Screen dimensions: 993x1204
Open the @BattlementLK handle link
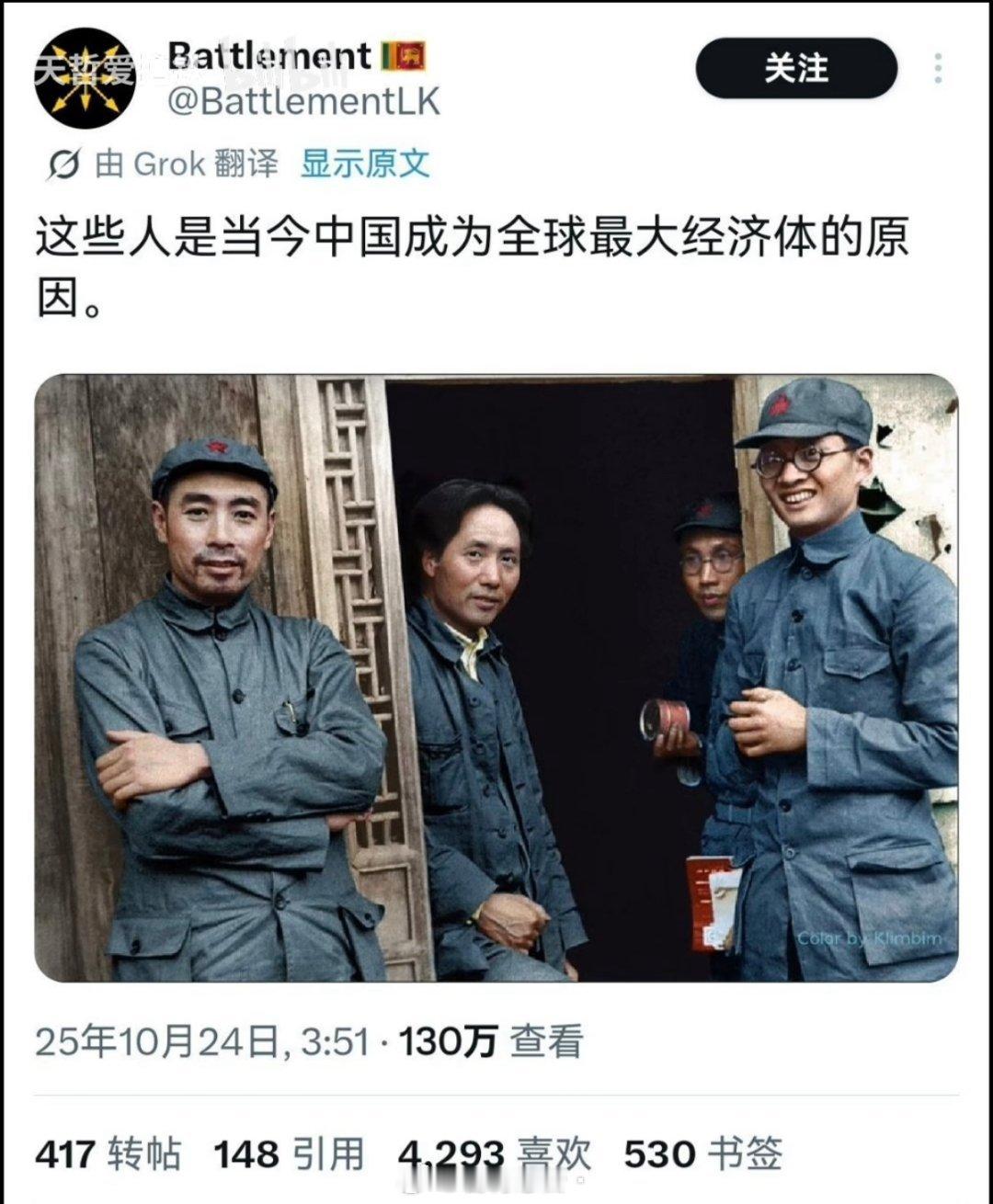tap(303, 102)
